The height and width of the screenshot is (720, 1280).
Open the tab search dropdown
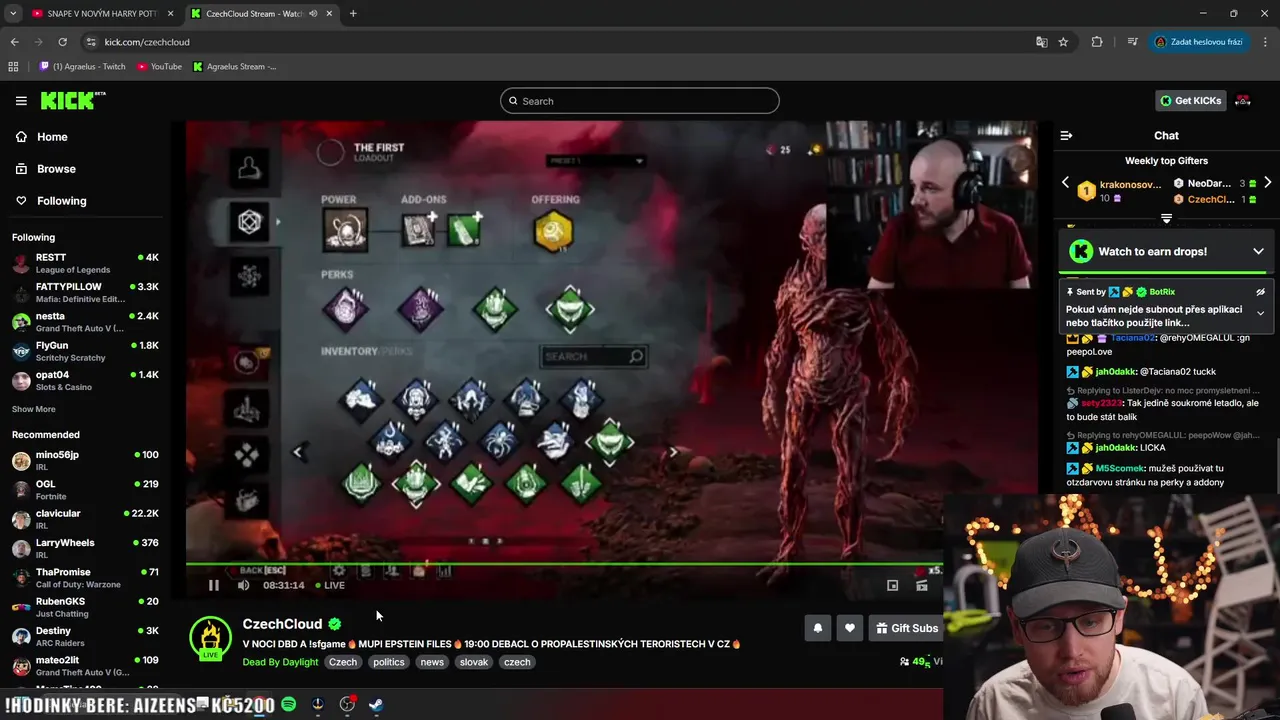[x=12, y=14]
